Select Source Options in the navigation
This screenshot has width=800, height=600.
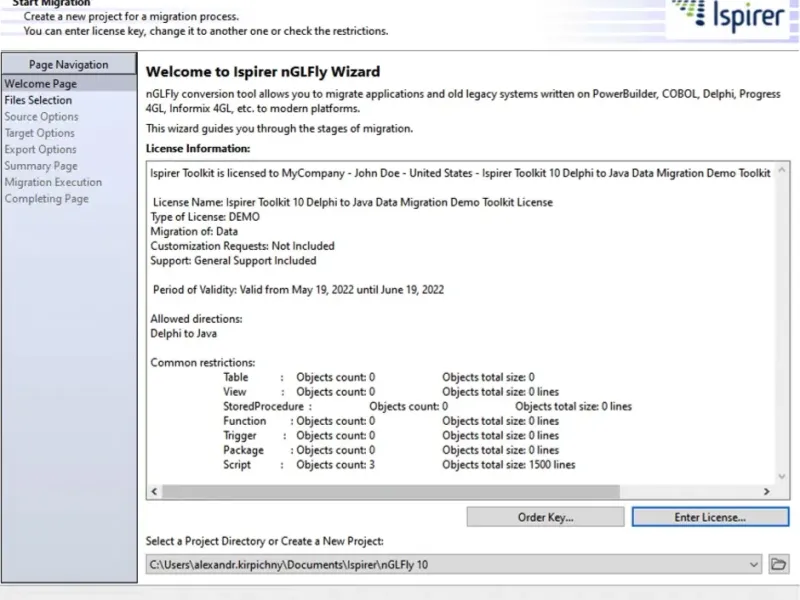(41, 116)
